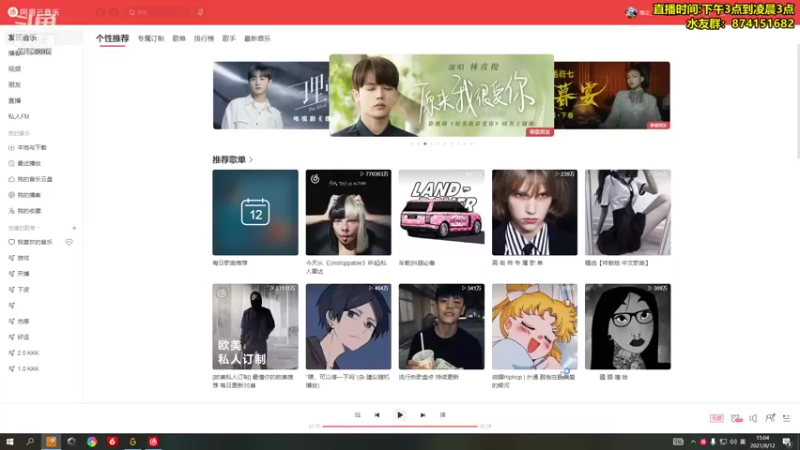This screenshot has width=800, height=450.
Task: Open the 2.0 KKK playlist
Action: pos(23,353)
